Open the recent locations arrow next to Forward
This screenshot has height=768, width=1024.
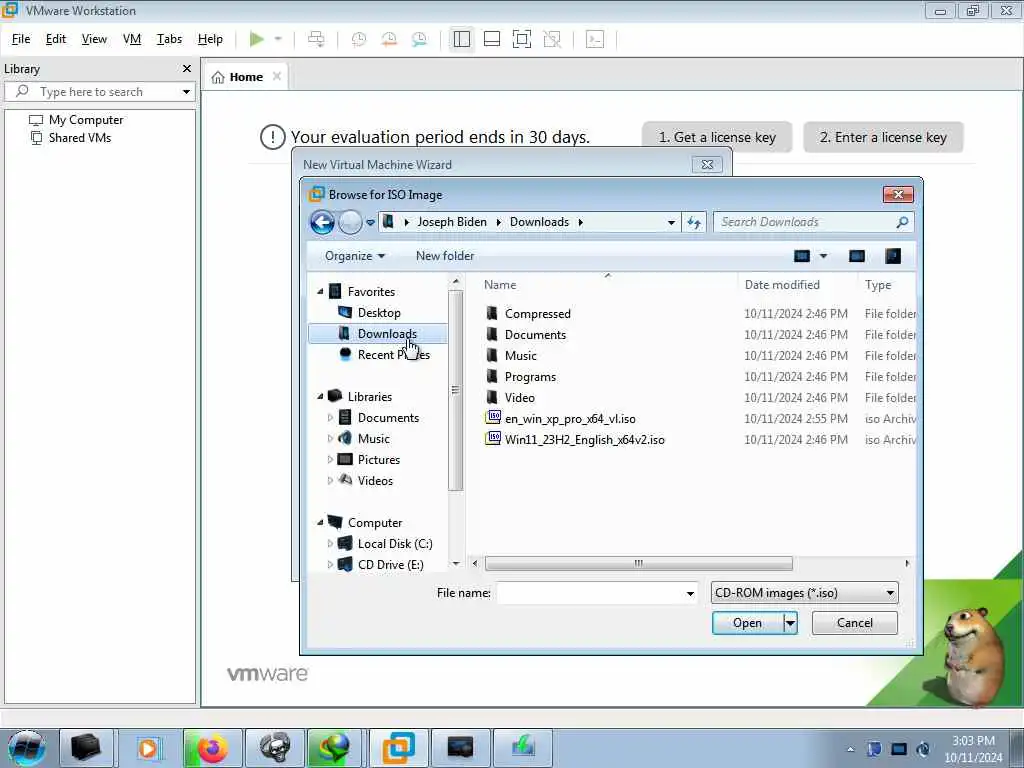(x=370, y=223)
